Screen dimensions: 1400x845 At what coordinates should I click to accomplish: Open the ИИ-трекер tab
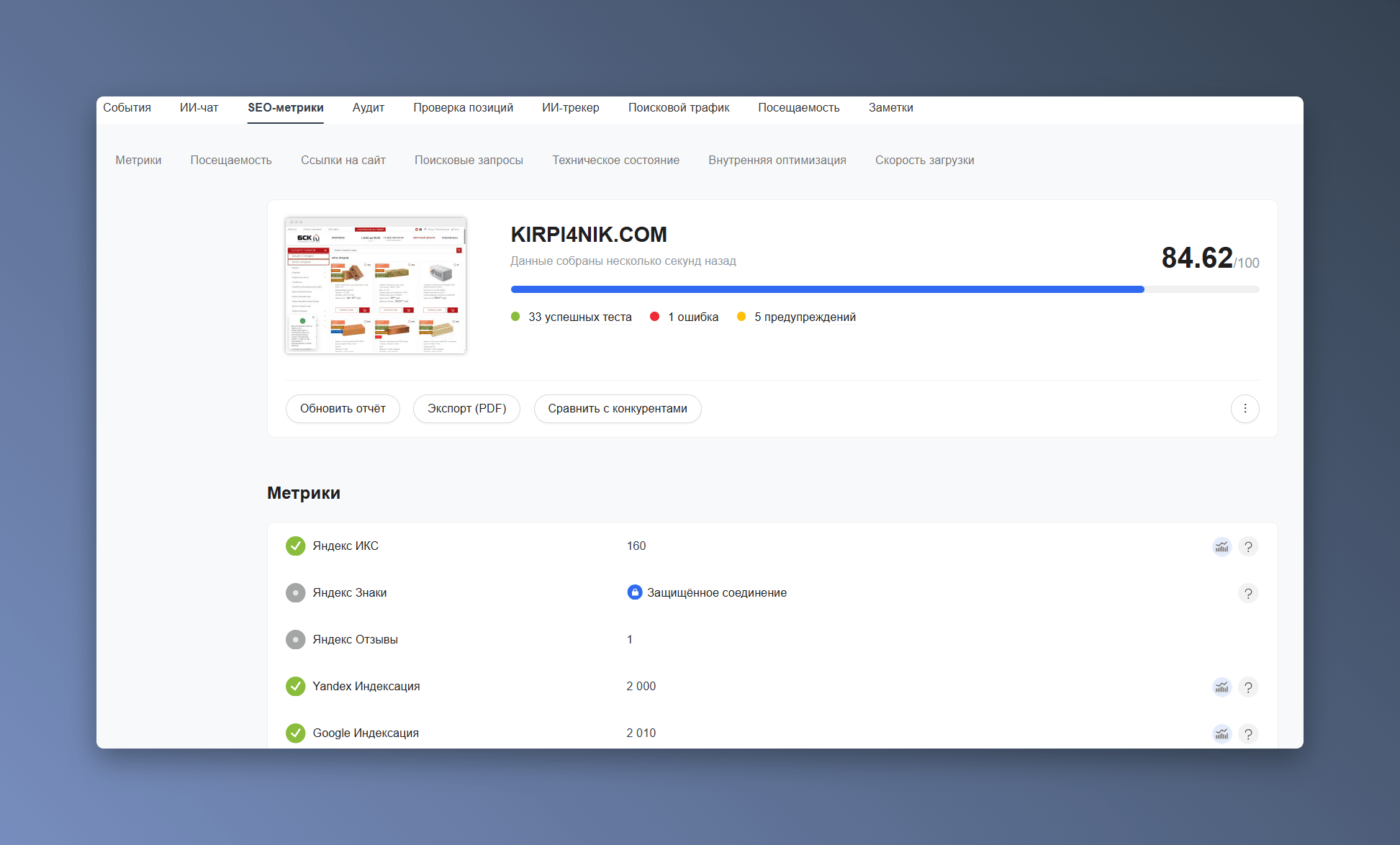[570, 108]
